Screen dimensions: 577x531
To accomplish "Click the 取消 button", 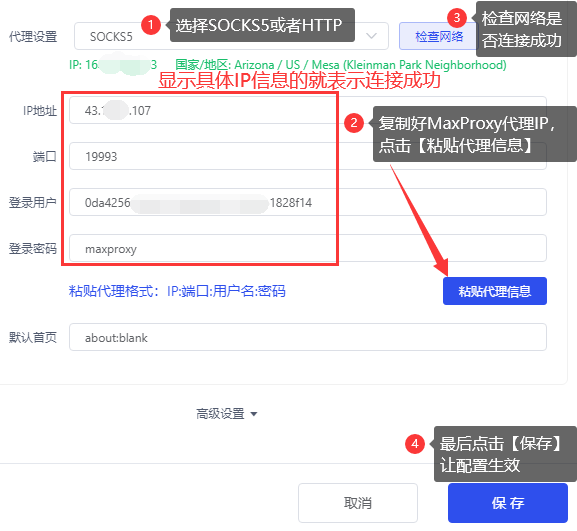I will click(358, 503).
